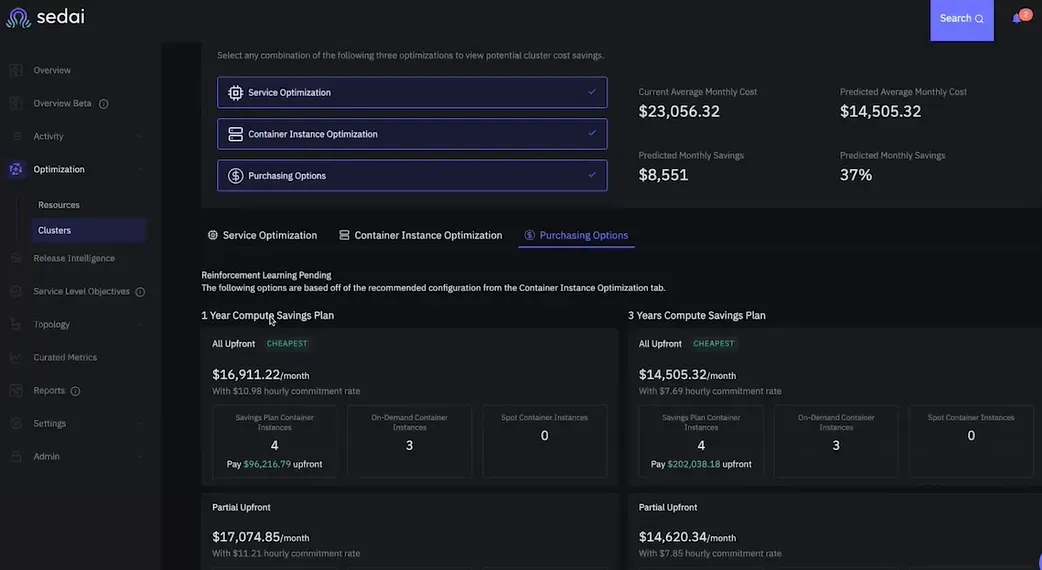The image size is (1042, 570).
Task: Open Resources under Optimization
Action: 58,205
